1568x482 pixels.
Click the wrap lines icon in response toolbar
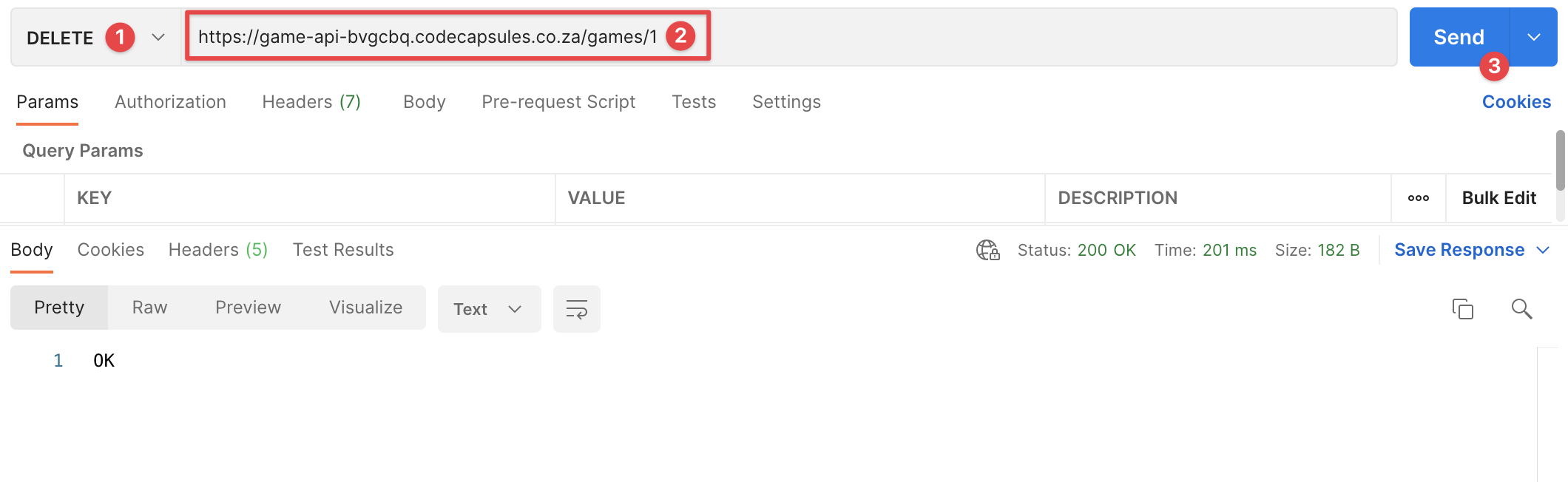point(576,309)
